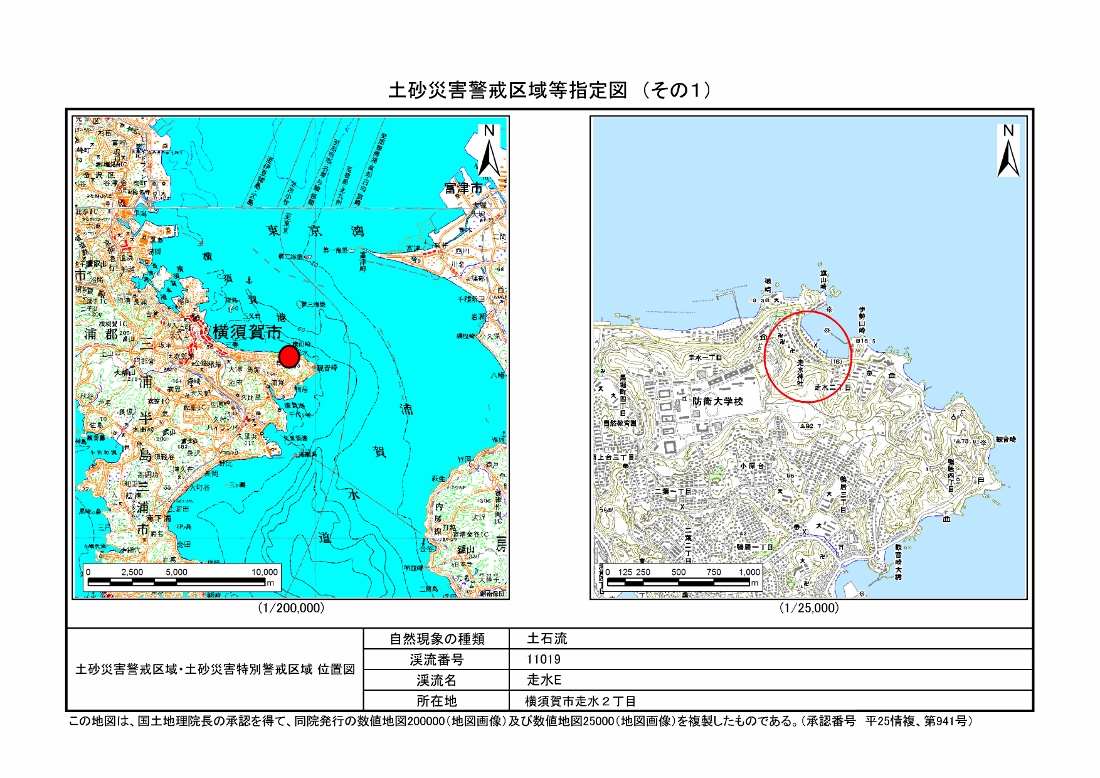Click the 防衛大学校 label on the map
This screenshot has height=778, width=1100.
[720, 402]
